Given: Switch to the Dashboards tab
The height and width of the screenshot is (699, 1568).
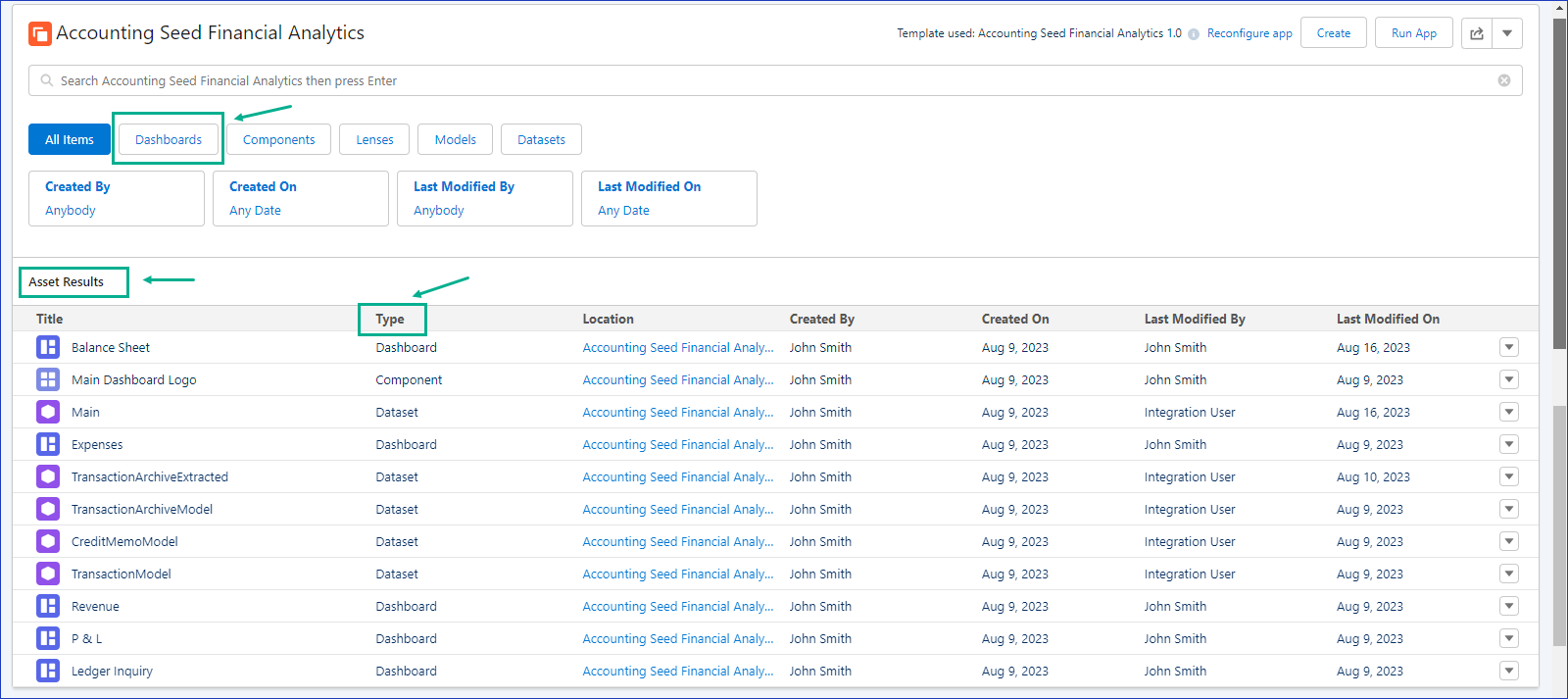Looking at the screenshot, I should [x=169, y=139].
